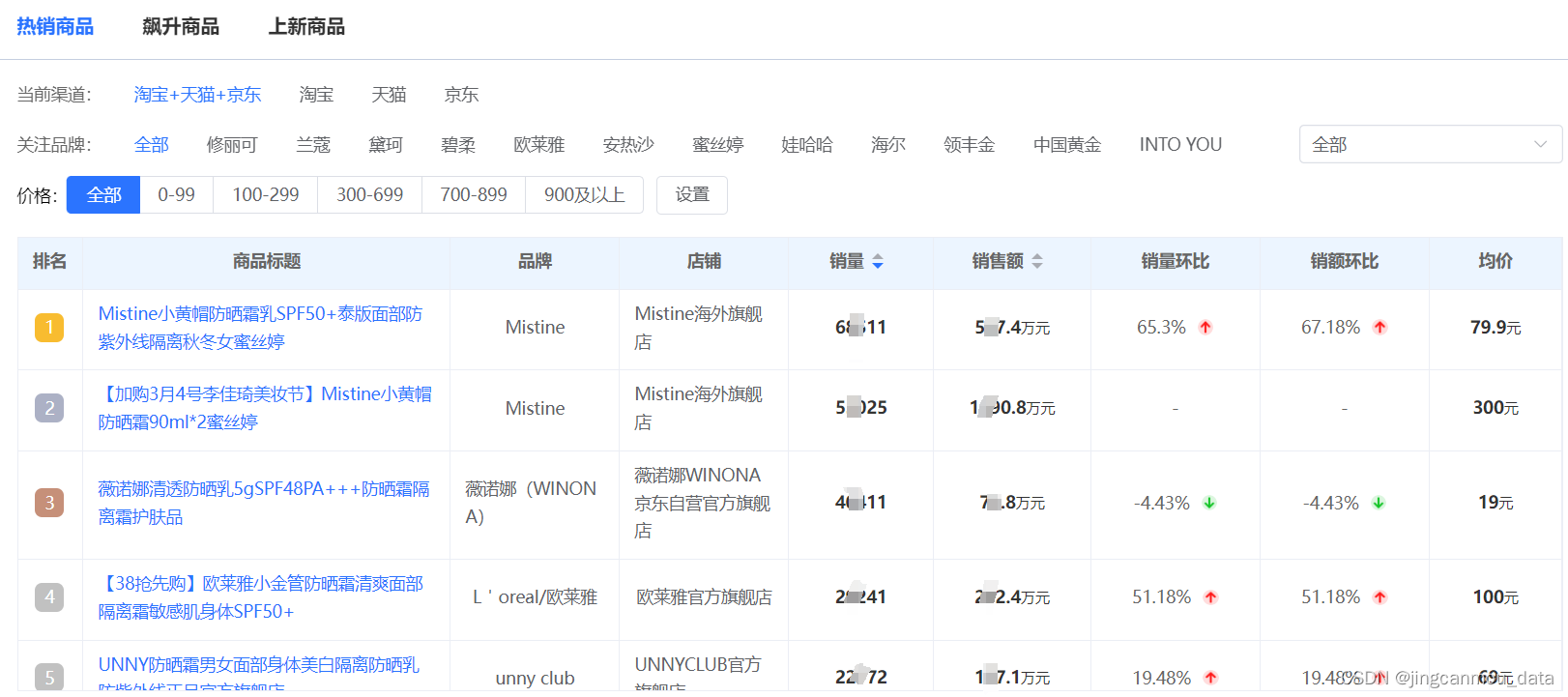Click the 销量环比 column header

tap(1176, 261)
